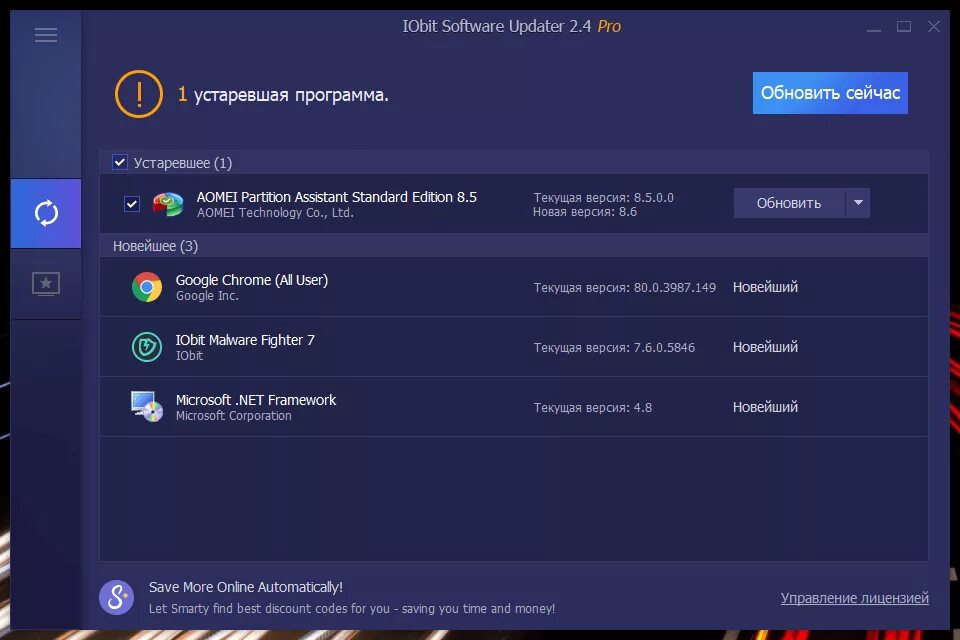This screenshot has height=640, width=960.
Task: Click the Microsoft .NET Framework icon
Action: pos(147,407)
